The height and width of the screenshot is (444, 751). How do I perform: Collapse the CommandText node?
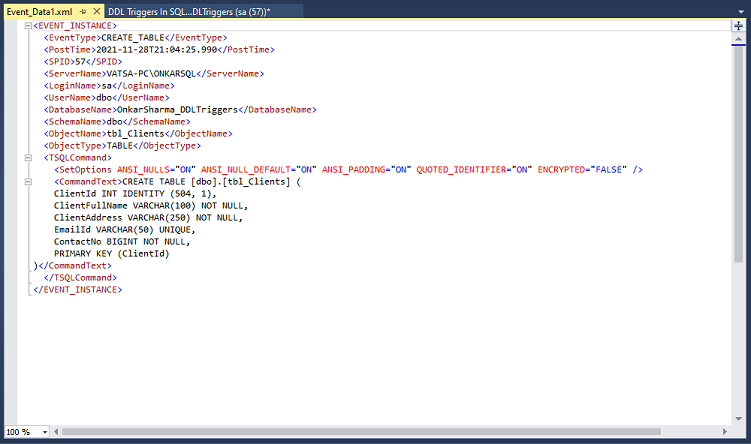click(x=28, y=182)
